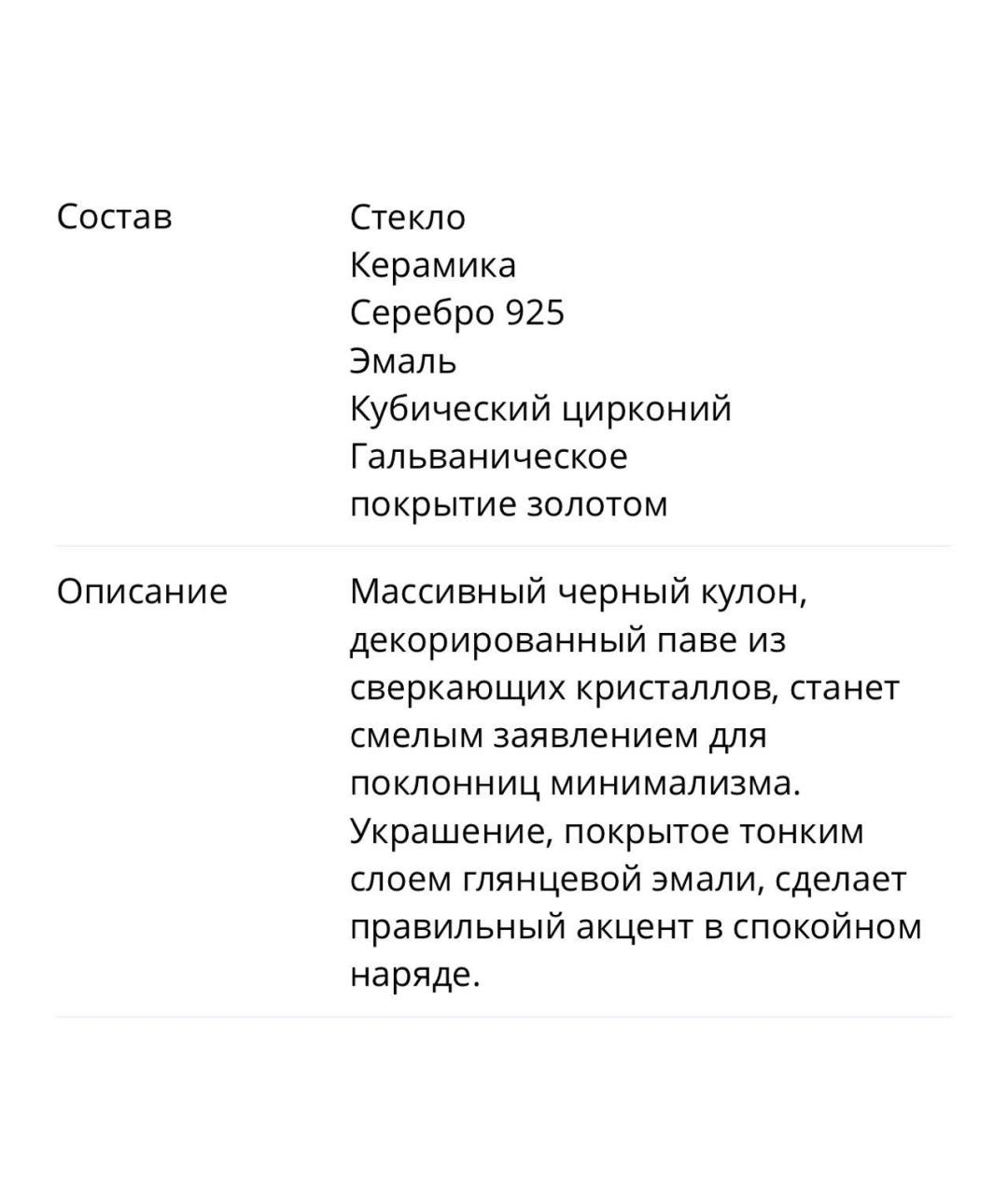
Task: Click the divider line below Описание section
Action: tap(504, 1017)
